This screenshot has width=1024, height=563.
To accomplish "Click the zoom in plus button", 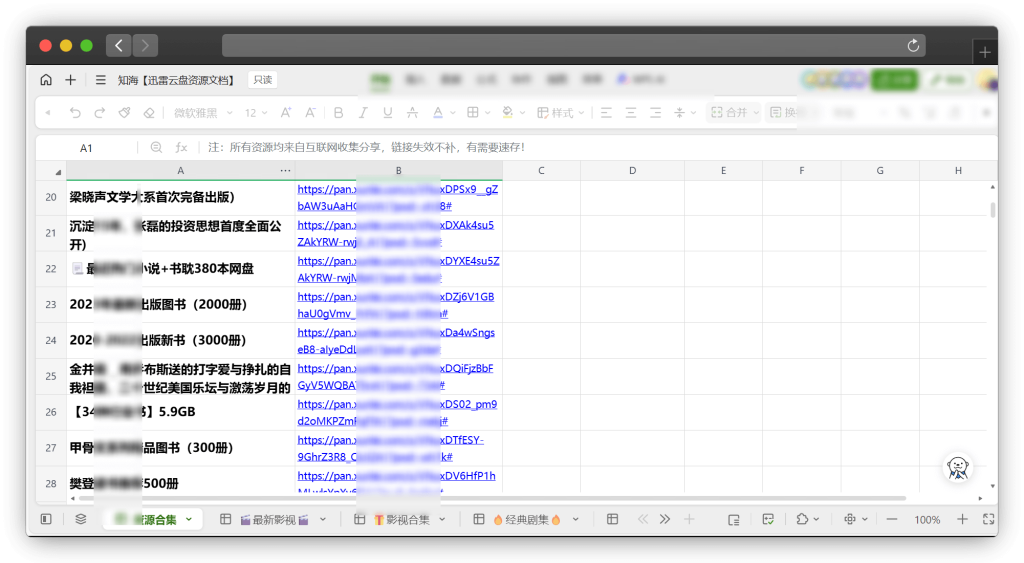I will [x=962, y=519].
